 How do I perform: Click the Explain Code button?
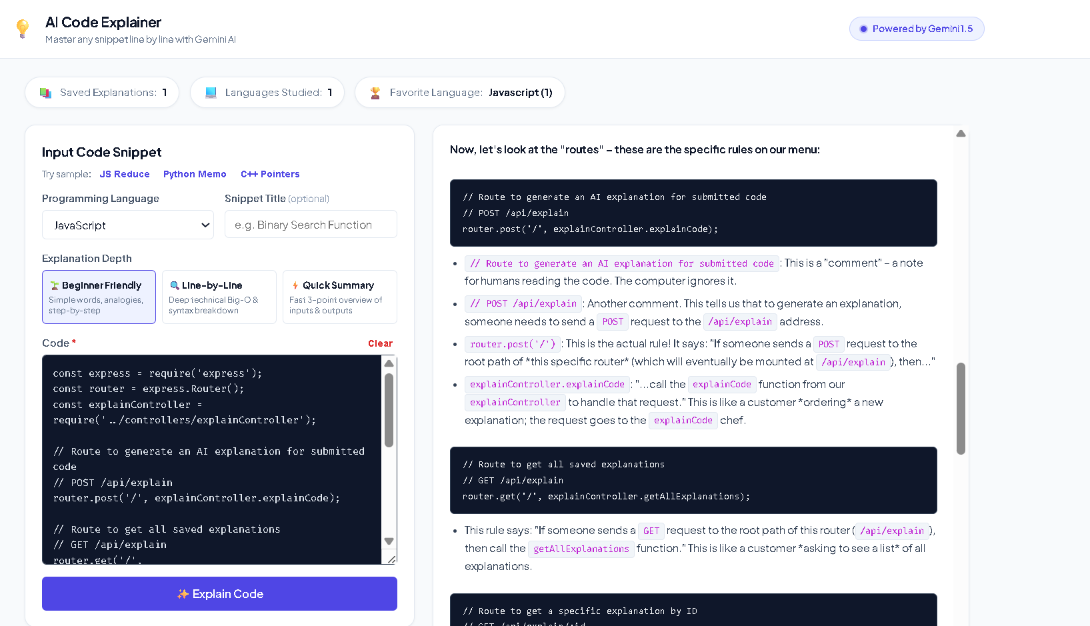coord(219,594)
